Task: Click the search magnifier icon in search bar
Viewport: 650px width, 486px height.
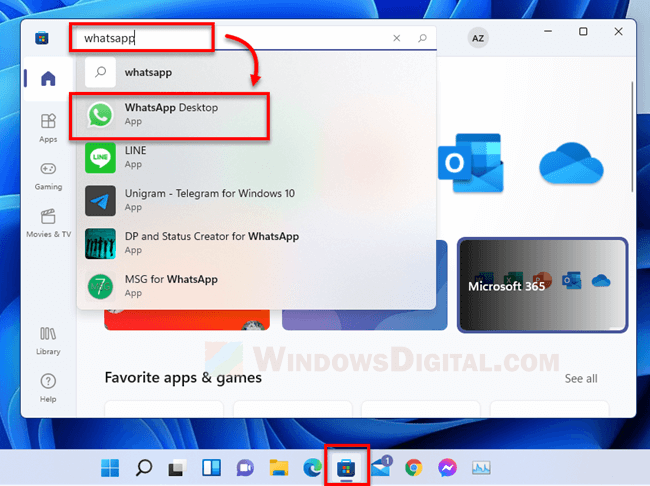Action: (422, 38)
